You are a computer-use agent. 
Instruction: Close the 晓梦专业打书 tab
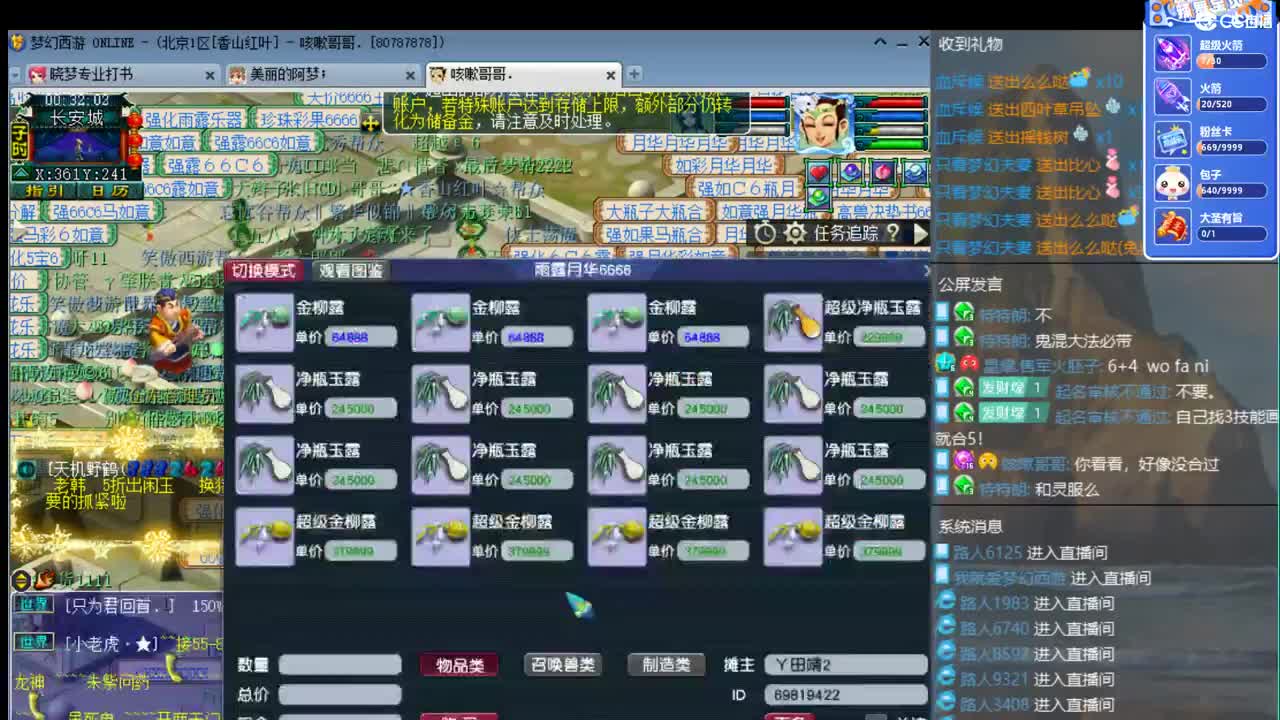click(x=210, y=75)
